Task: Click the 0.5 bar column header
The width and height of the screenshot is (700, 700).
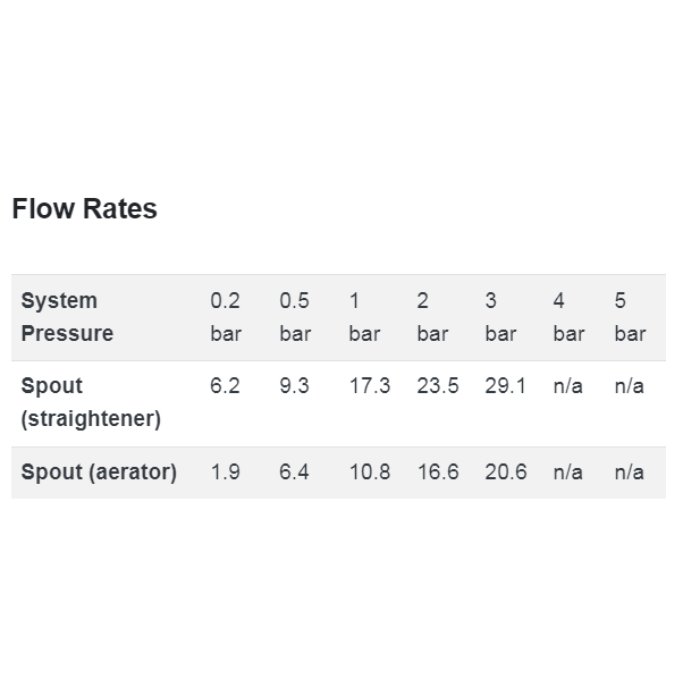Action: click(295, 317)
